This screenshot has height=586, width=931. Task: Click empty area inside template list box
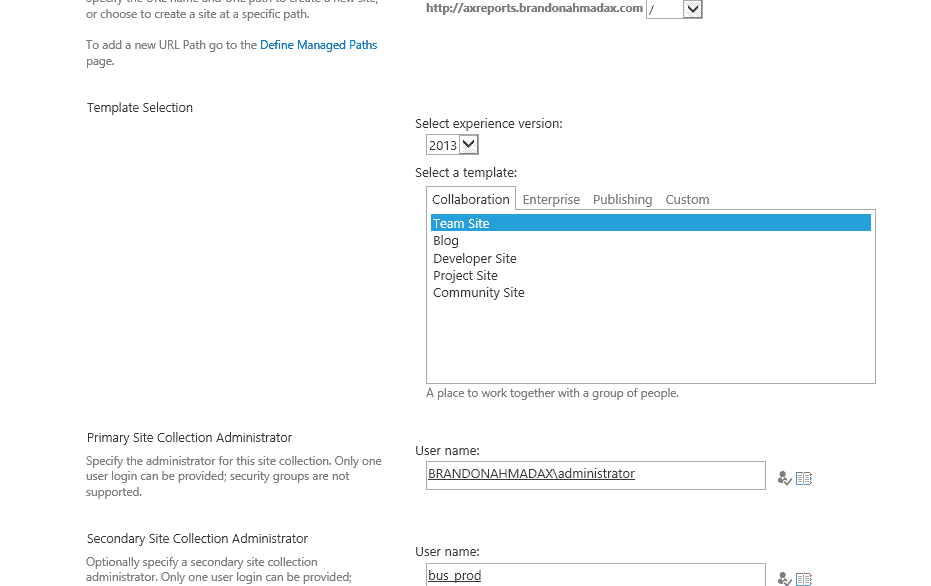(650, 345)
